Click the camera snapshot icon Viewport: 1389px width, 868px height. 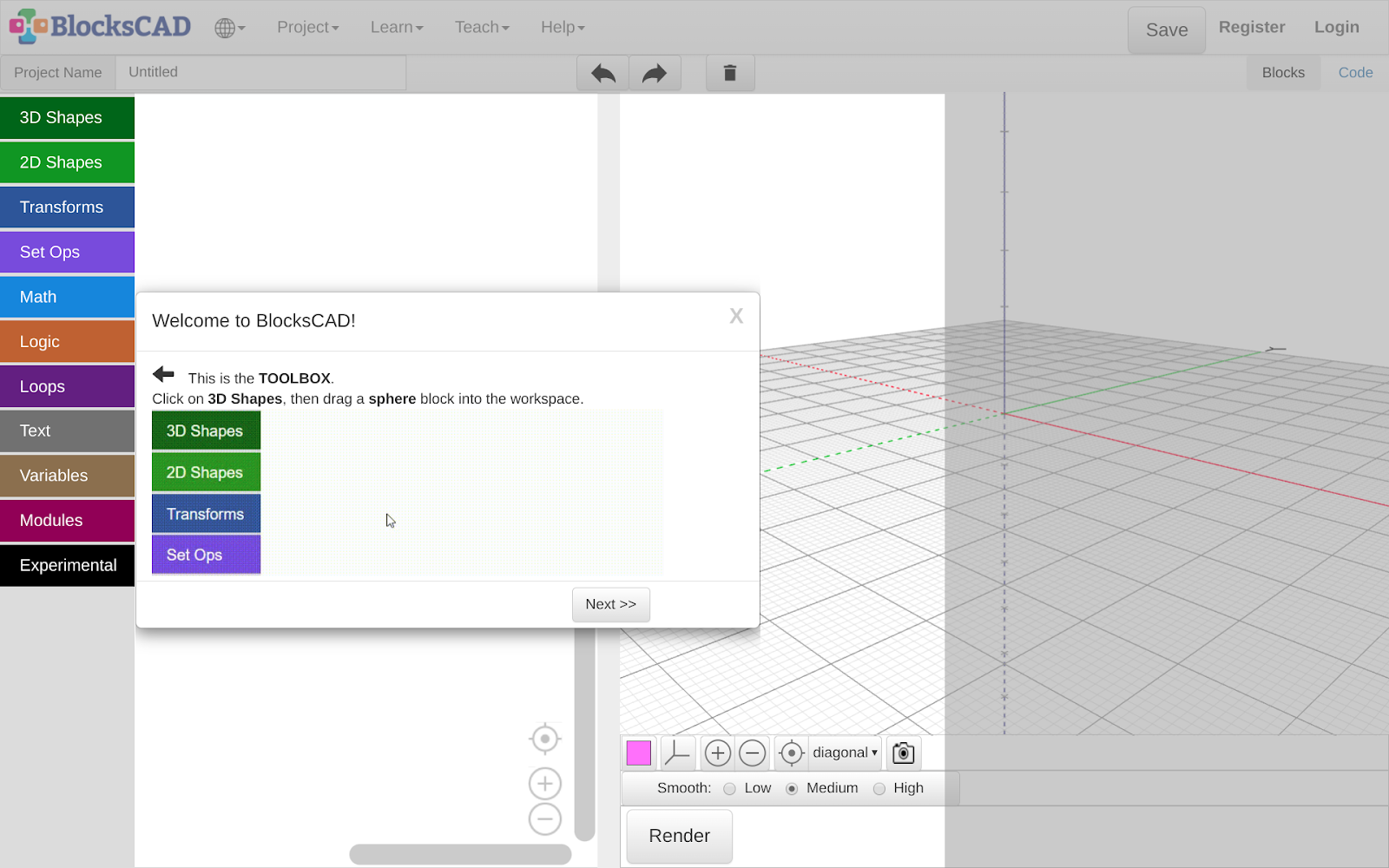904,753
